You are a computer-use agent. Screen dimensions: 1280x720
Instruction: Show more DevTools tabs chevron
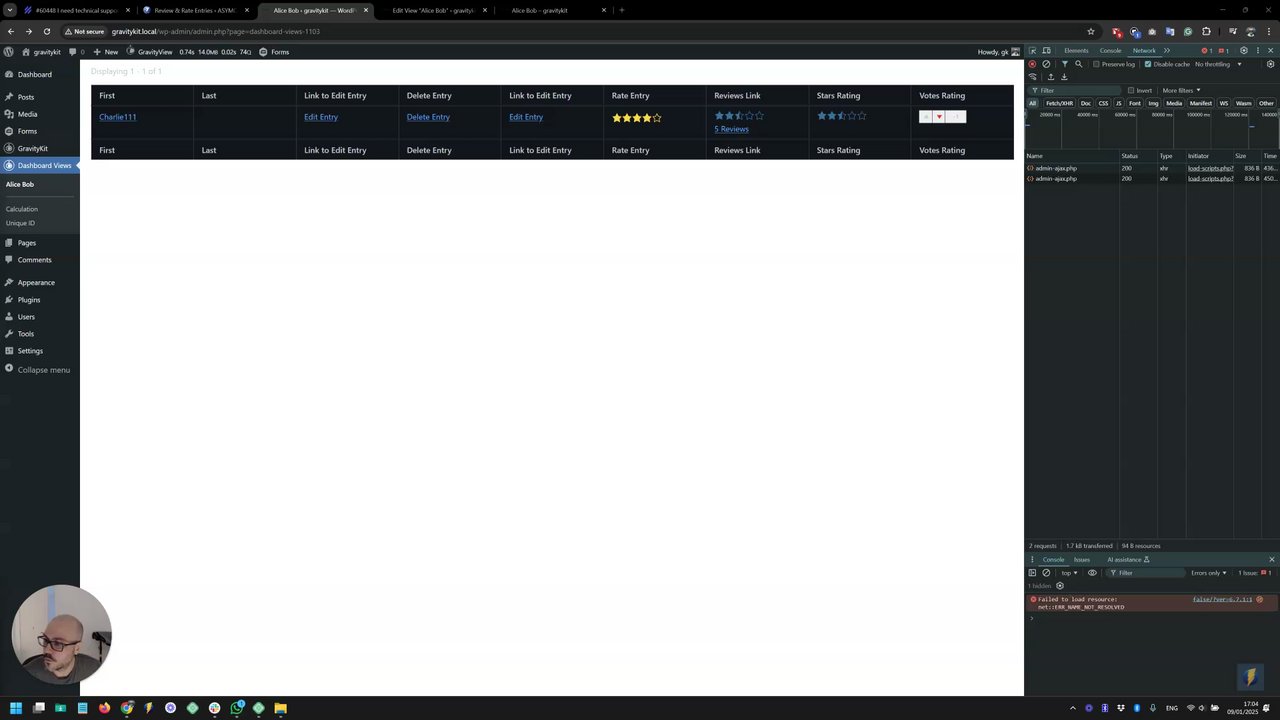[1166, 50]
